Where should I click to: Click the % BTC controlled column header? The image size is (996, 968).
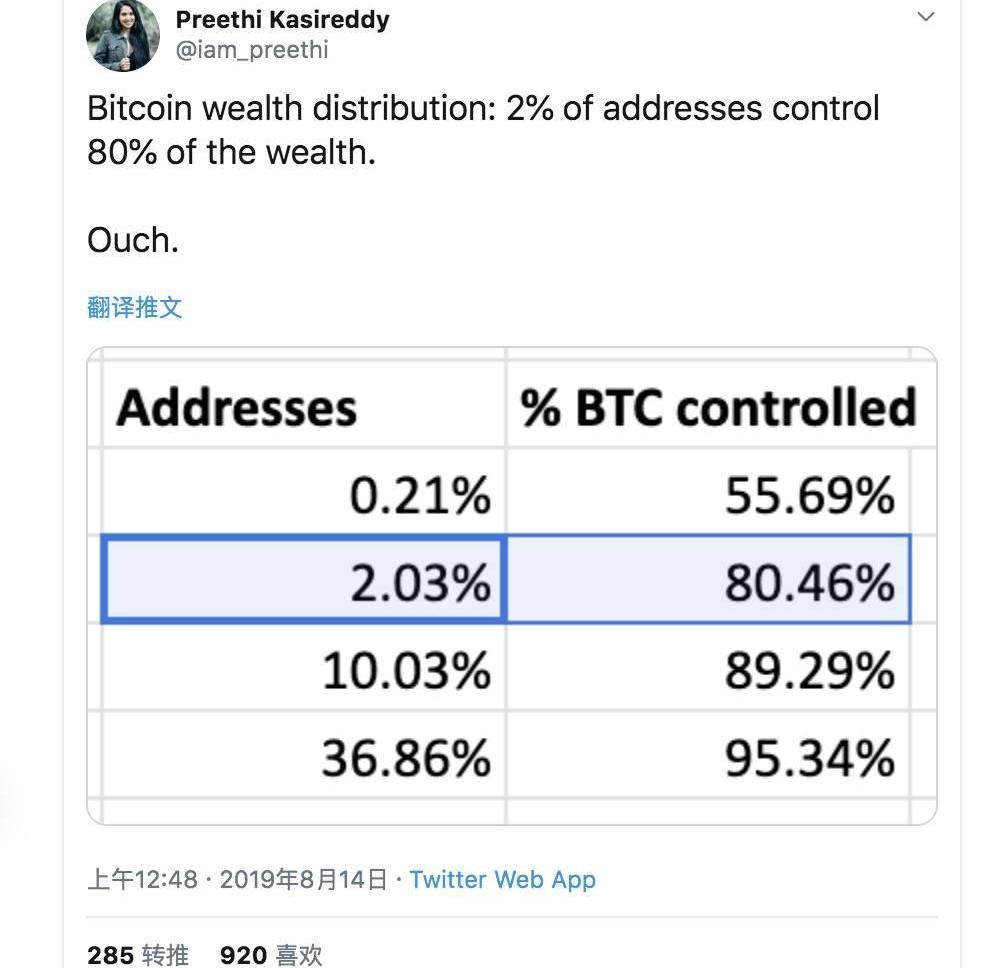[x=718, y=407]
